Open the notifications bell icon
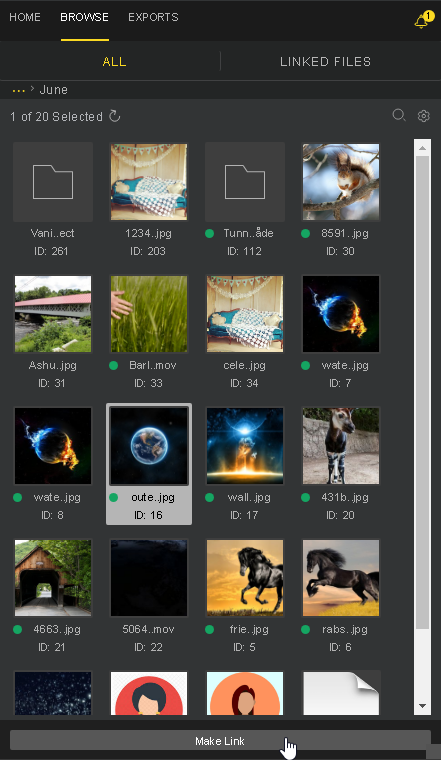Screen dimensions: 441x760 422,20
